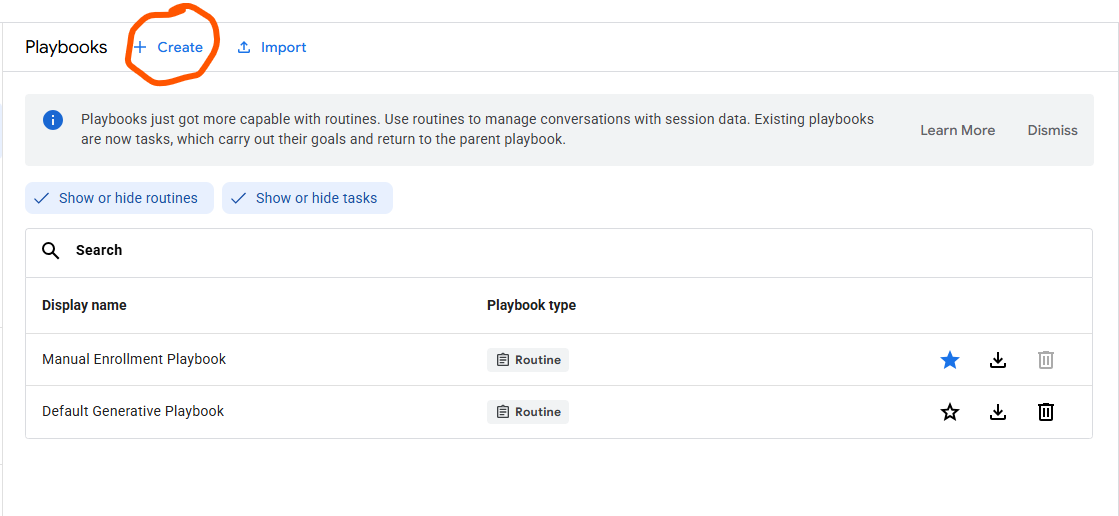Click the blue info icon in banner
1119x516 pixels.
[53, 120]
